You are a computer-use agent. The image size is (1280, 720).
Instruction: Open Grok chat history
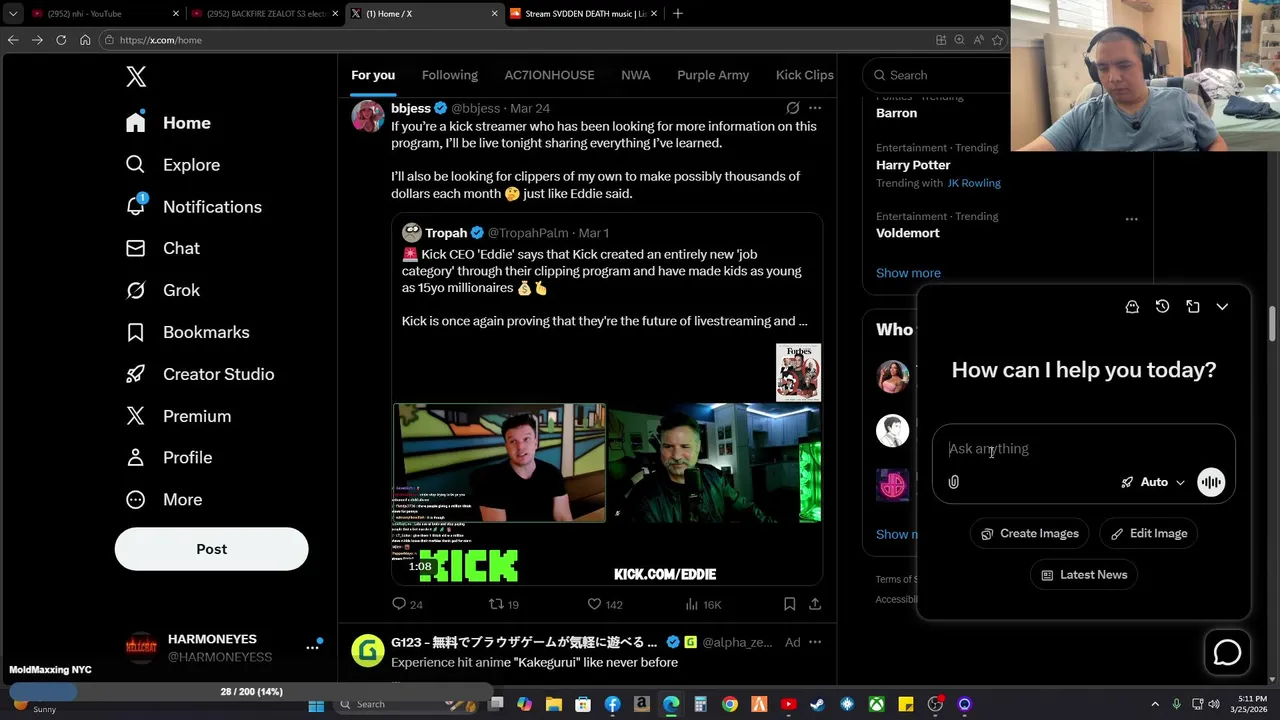click(x=1162, y=307)
